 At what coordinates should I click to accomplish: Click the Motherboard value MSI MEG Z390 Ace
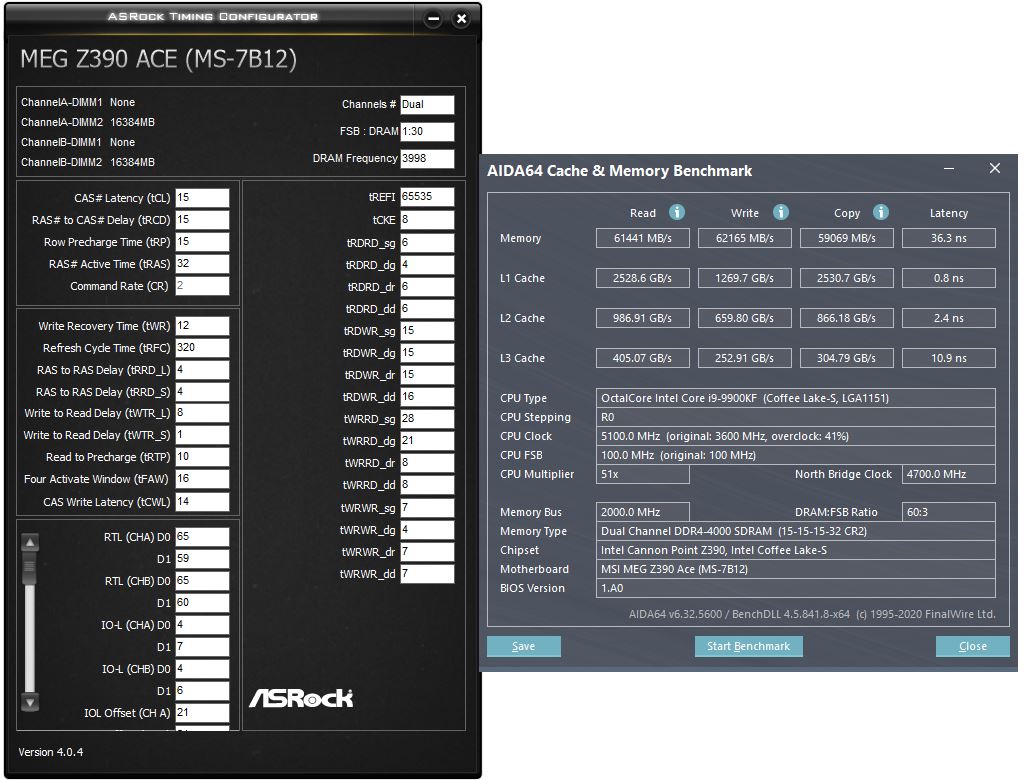[795, 569]
